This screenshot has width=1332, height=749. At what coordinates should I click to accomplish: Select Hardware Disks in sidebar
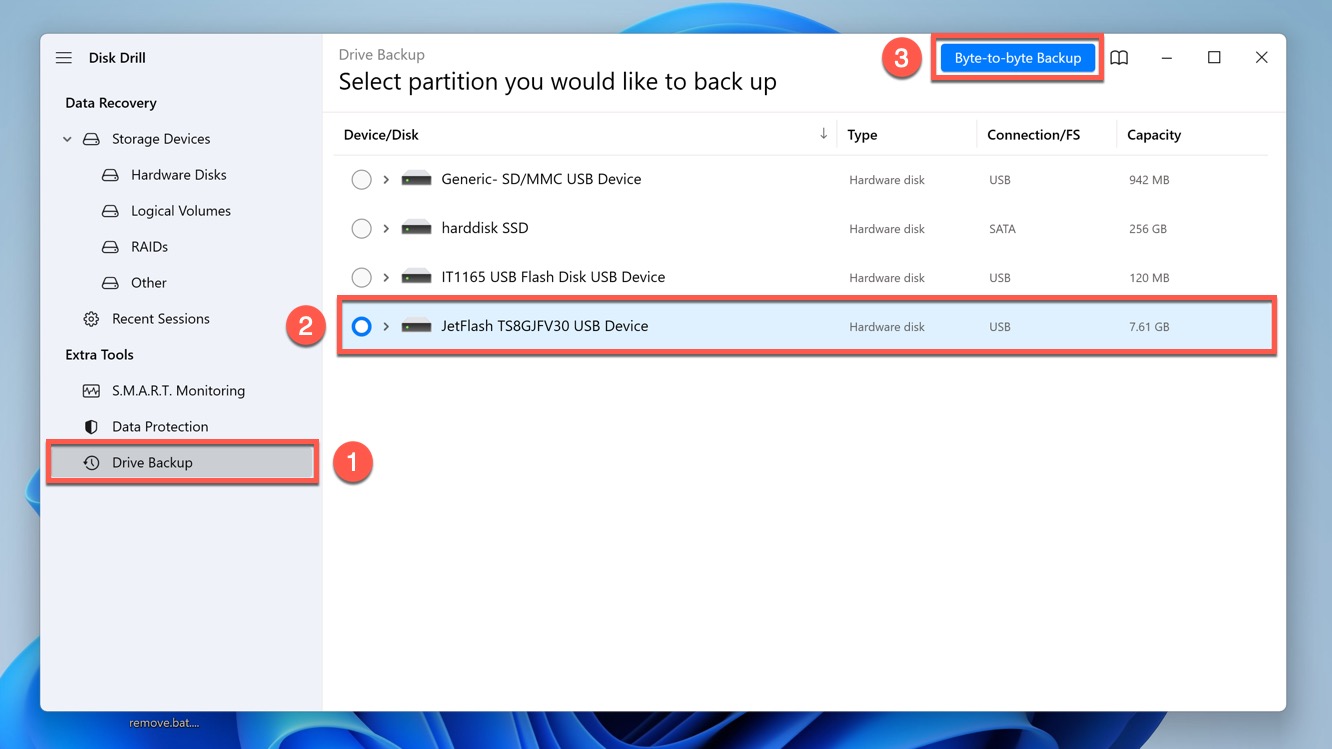point(176,174)
